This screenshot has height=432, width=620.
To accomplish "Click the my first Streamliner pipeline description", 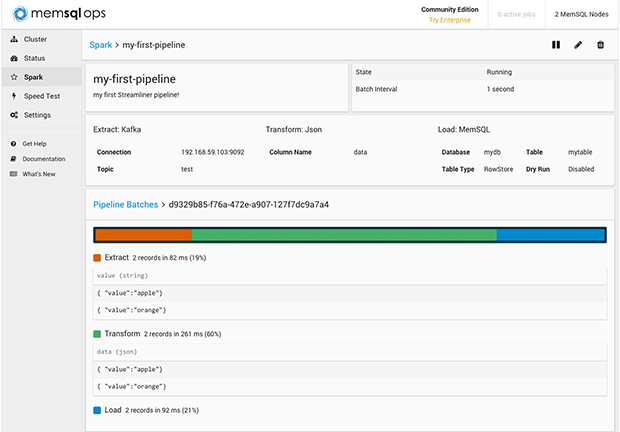I will (136, 95).
